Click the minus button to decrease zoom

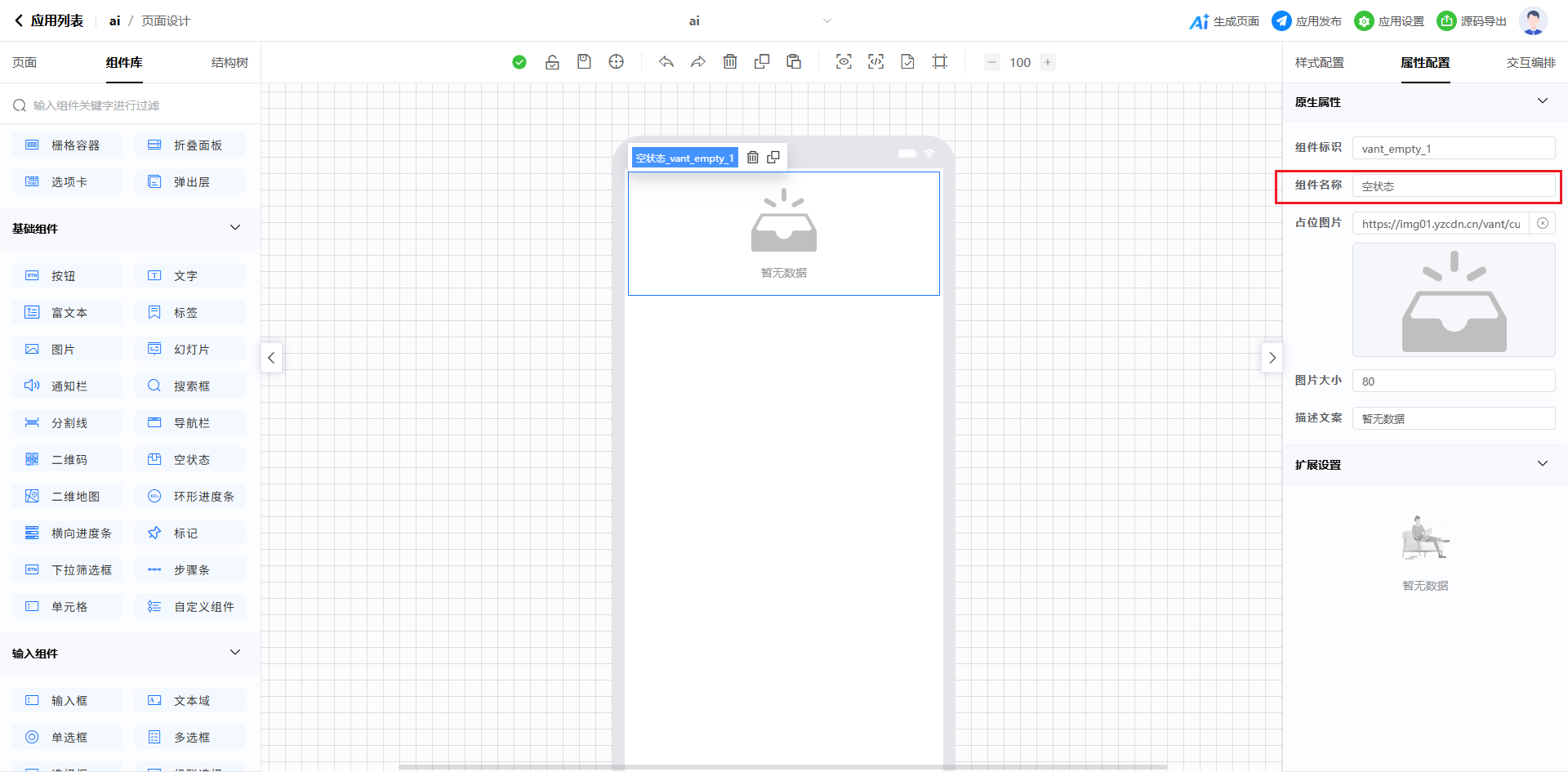click(992, 62)
